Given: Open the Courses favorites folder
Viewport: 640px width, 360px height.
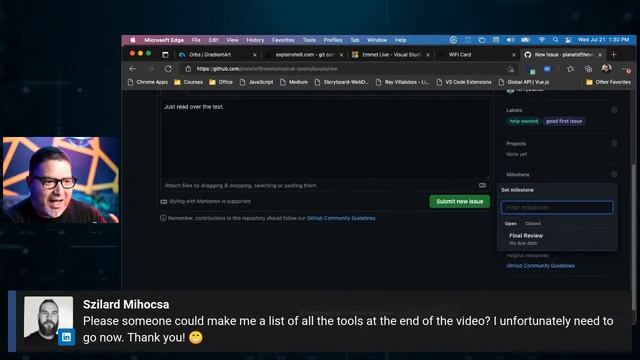Looking at the screenshot, I should click(189, 82).
